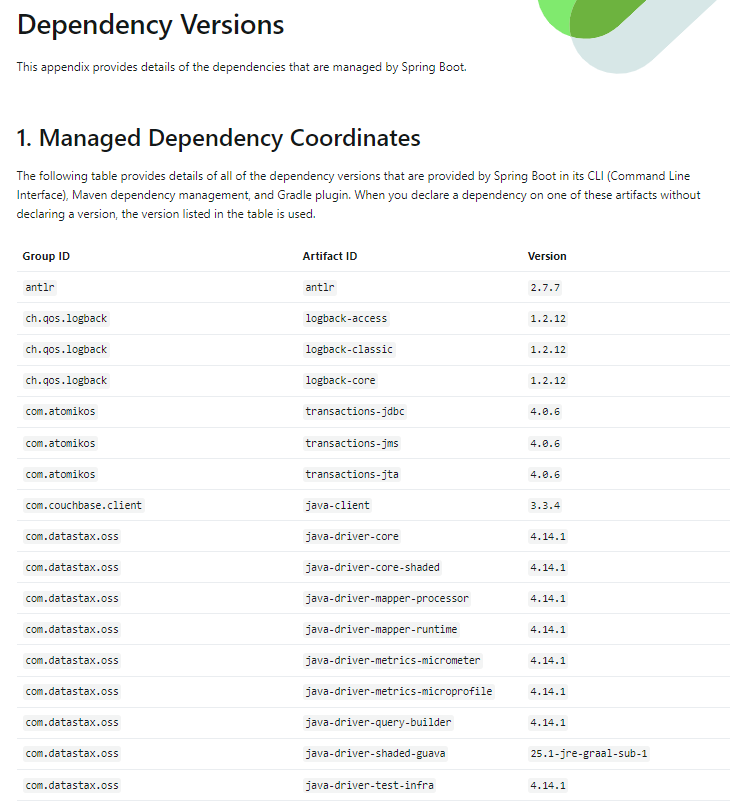Select the java-driver-shaded-guava artifact cell

pyautogui.click(x=375, y=753)
